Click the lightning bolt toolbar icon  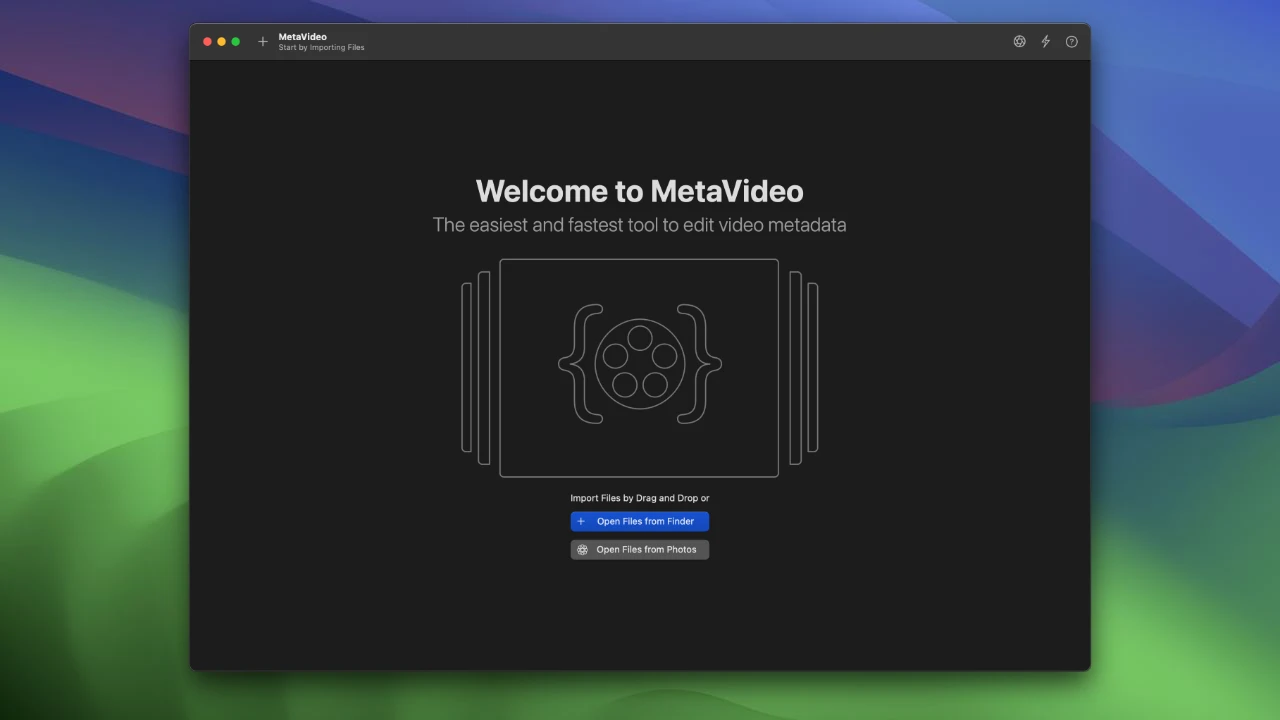pos(1046,42)
